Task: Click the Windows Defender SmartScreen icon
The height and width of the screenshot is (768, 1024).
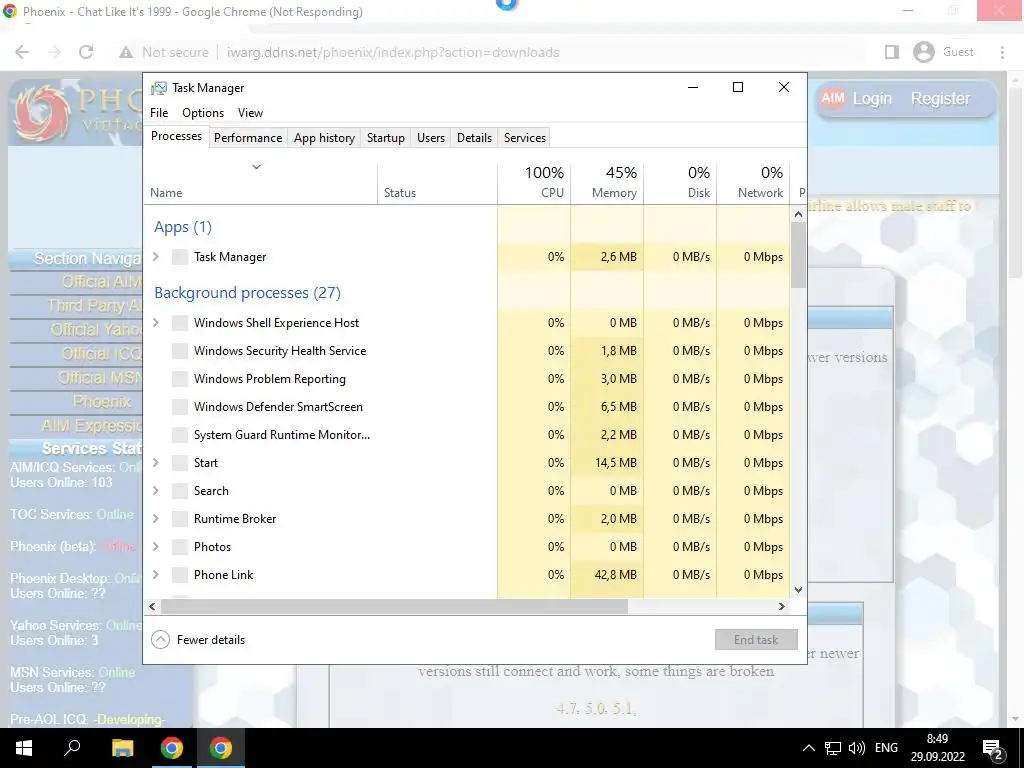Action: [180, 407]
